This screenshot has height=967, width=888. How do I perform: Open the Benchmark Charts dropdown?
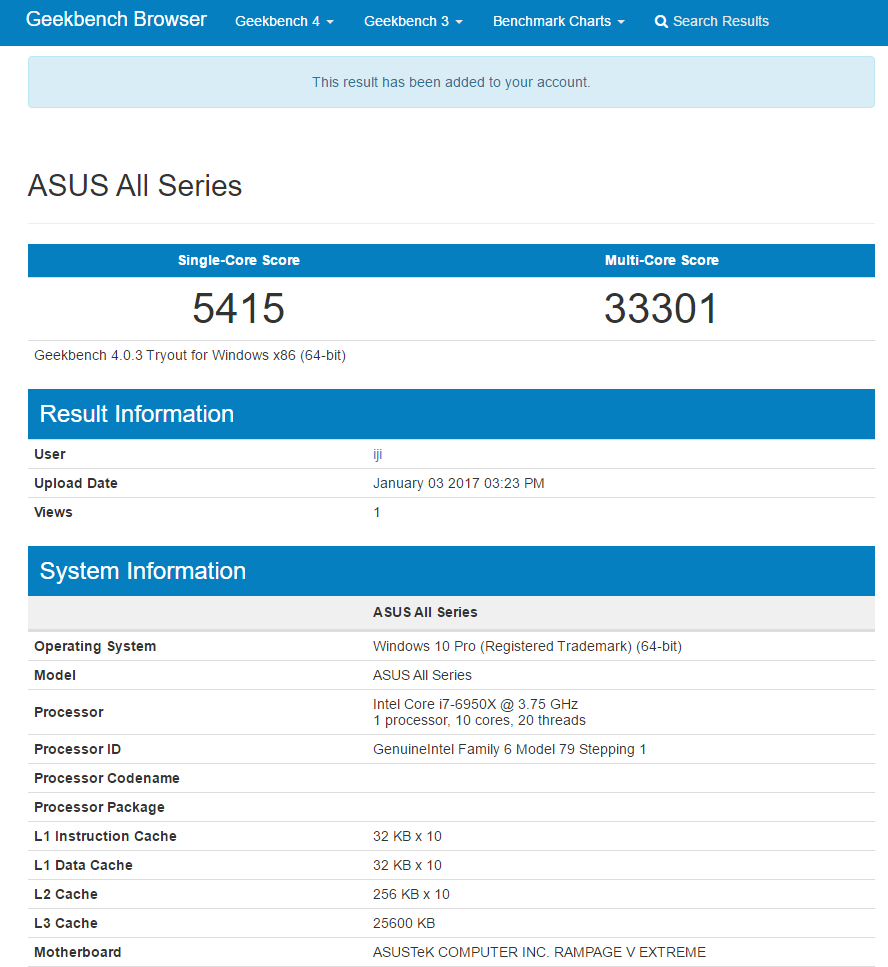point(559,22)
